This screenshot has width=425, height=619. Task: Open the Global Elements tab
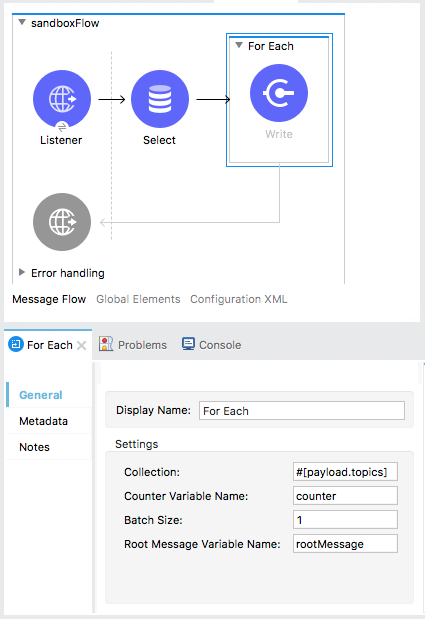(x=138, y=299)
